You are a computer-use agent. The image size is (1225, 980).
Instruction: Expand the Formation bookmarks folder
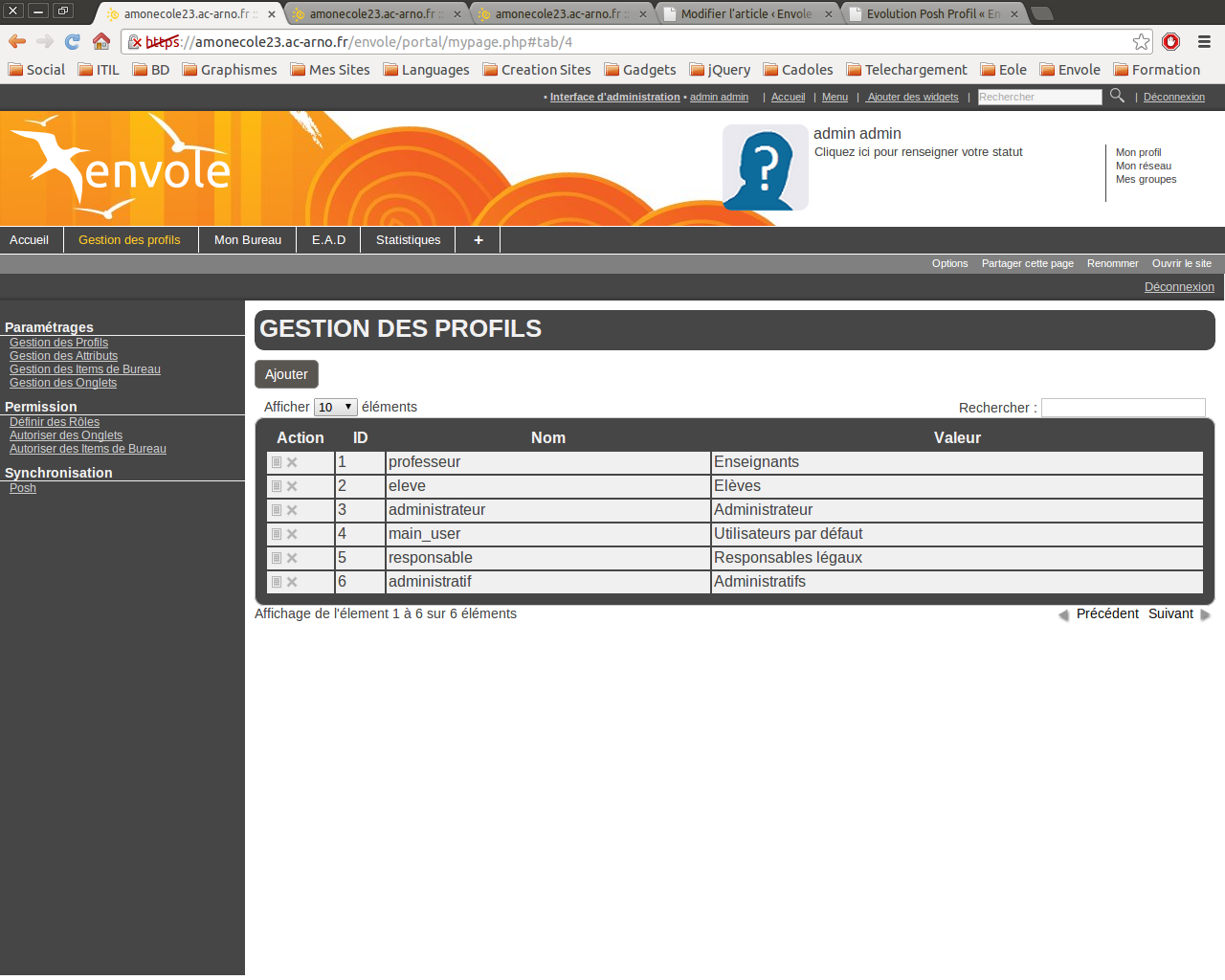coord(1156,70)
